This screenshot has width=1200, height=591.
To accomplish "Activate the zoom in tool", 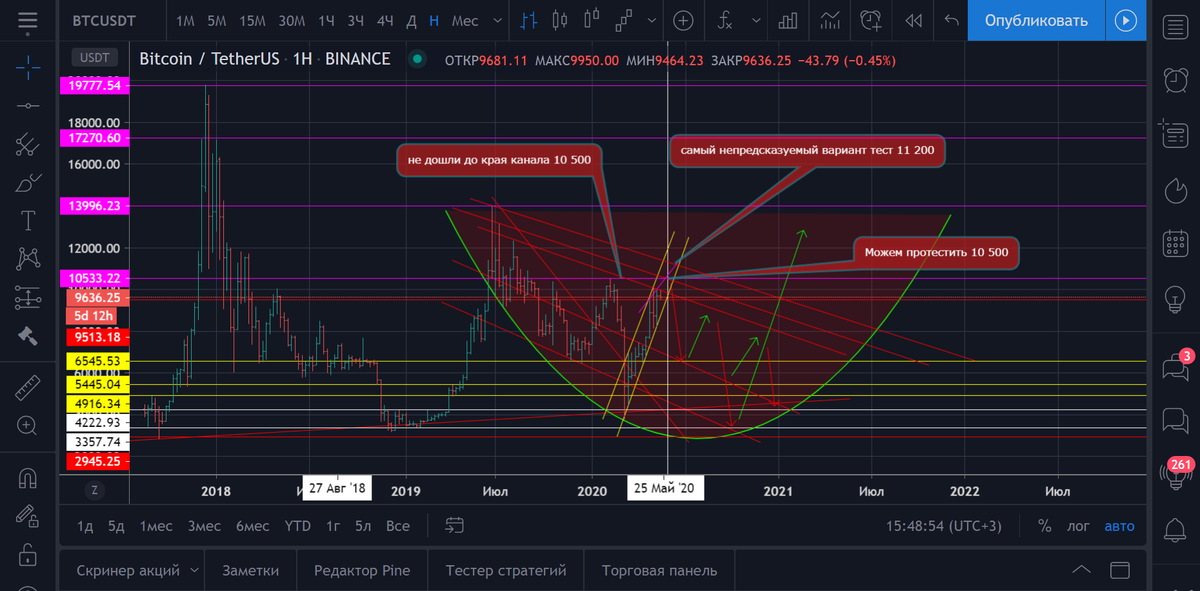I will (x=27, y=425).
